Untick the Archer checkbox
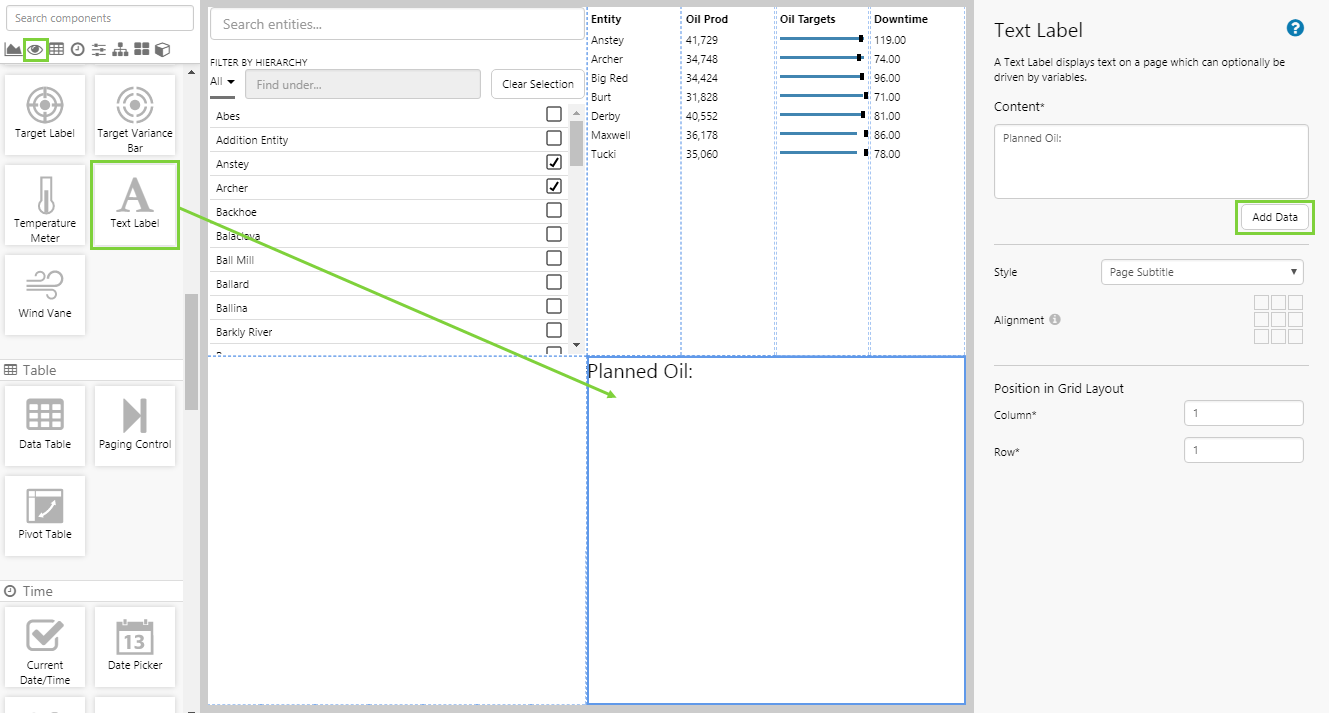The height and width of the screenshot is (714, 1329). [554, 186]
